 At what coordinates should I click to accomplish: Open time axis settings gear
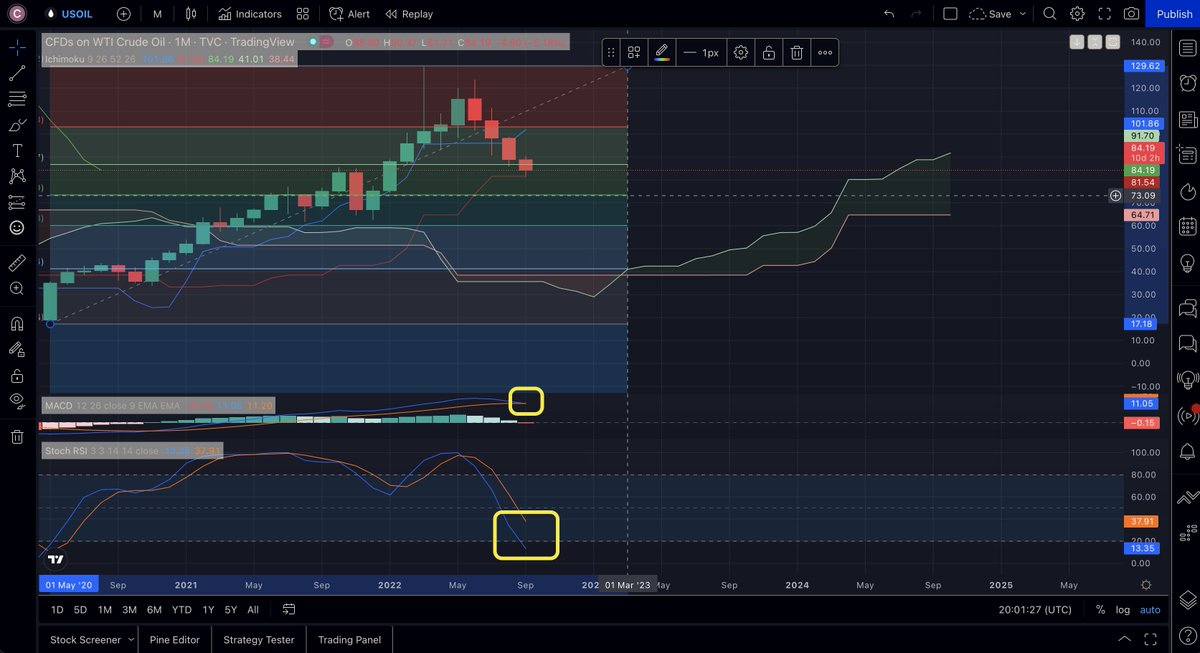point(1146,585)
